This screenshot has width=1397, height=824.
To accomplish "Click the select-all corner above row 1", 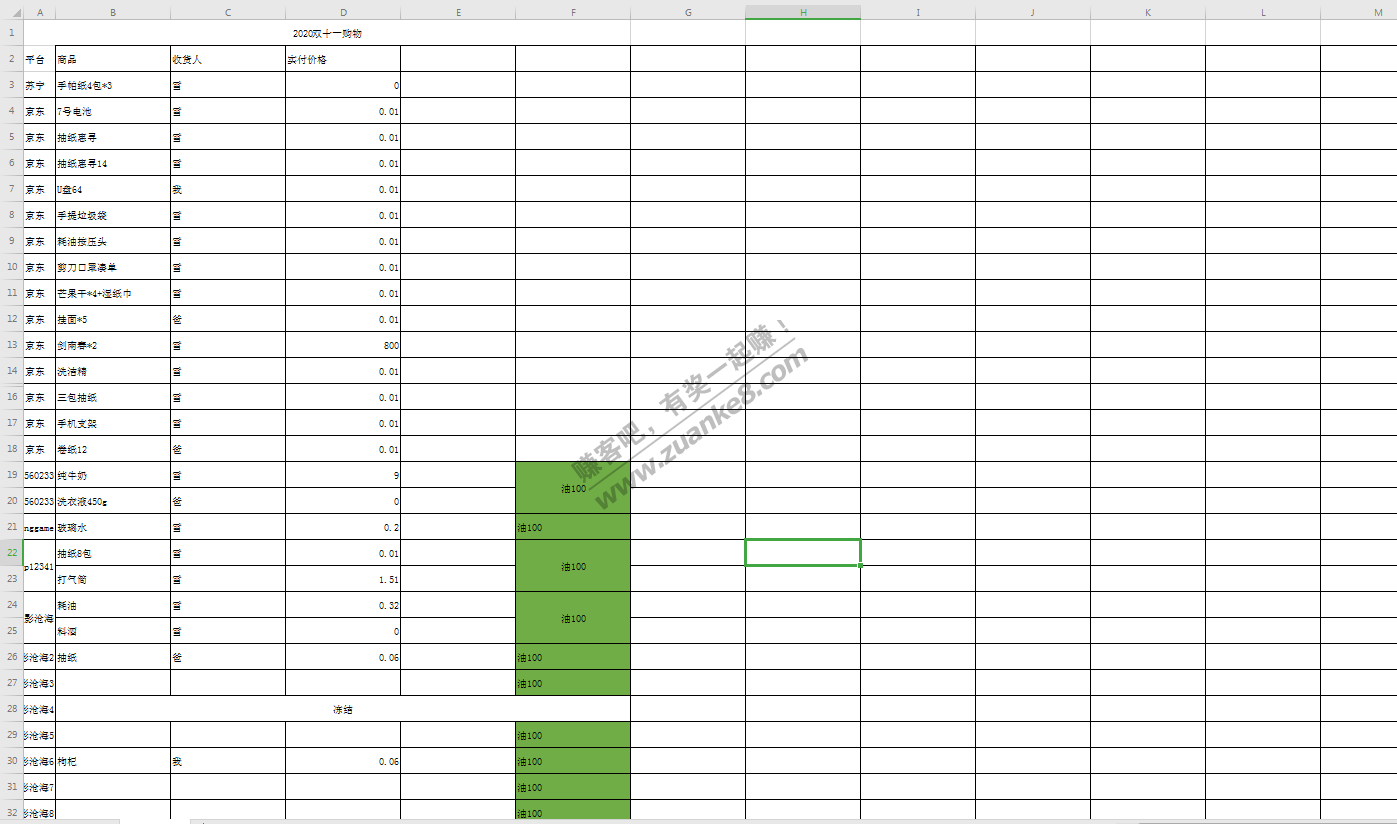I will [12, 11].
